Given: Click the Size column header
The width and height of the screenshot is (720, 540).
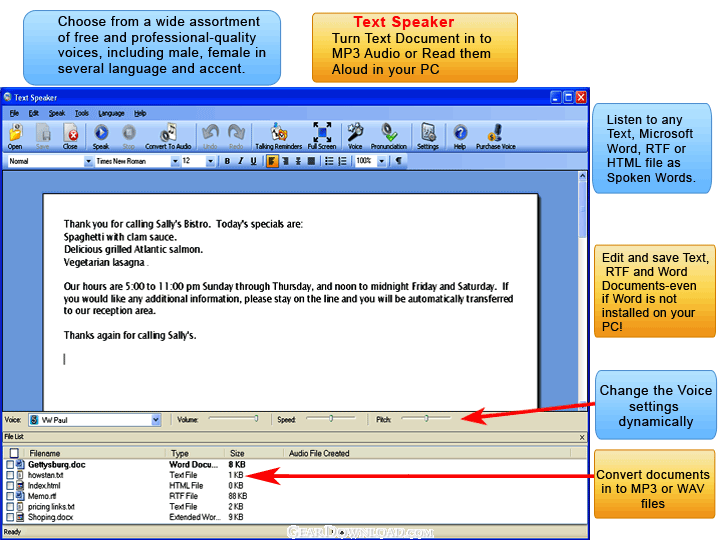Looking at the screenshot, I should click(237, 453).
